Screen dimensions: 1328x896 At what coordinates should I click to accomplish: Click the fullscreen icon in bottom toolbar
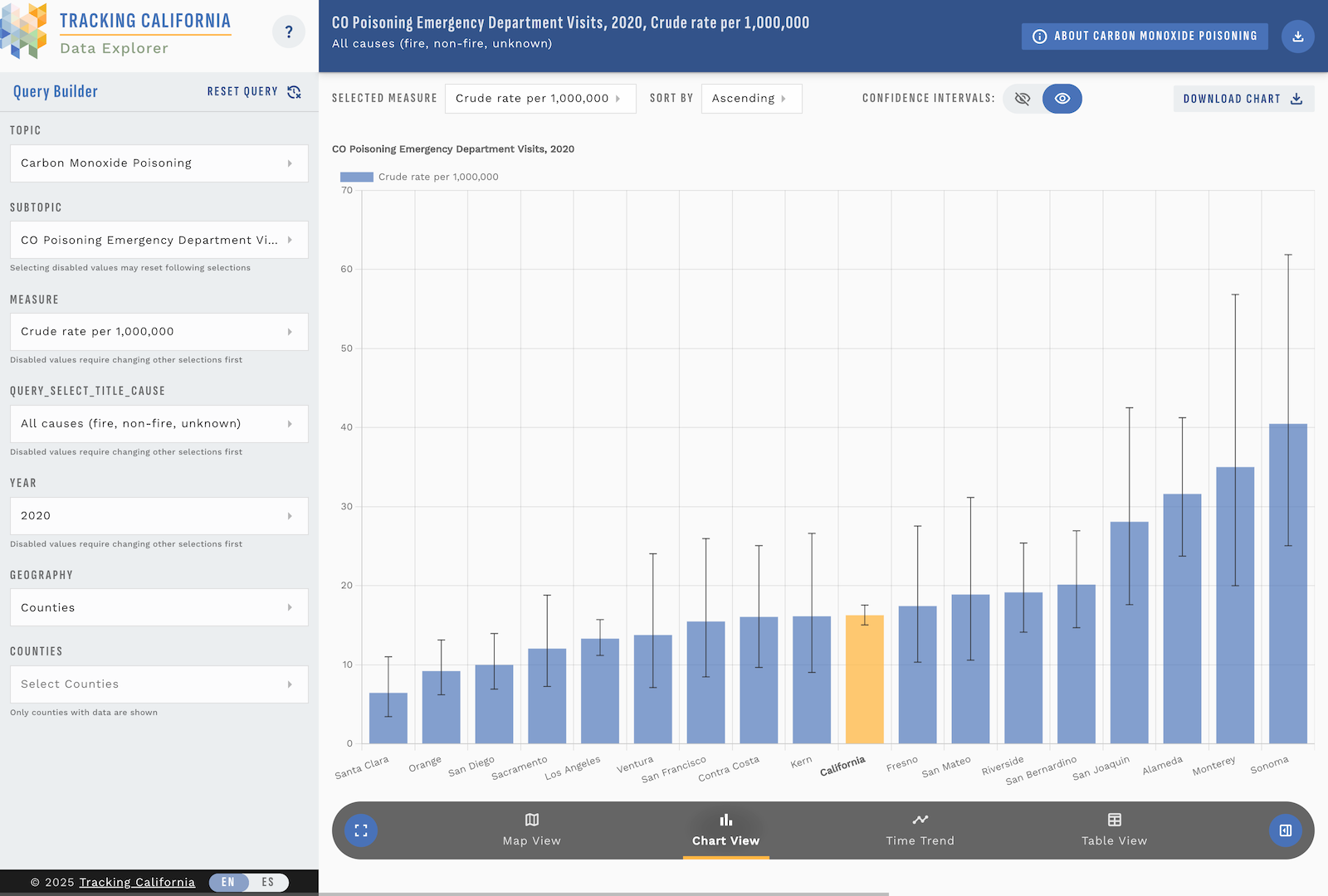click(x=360, y=830)
